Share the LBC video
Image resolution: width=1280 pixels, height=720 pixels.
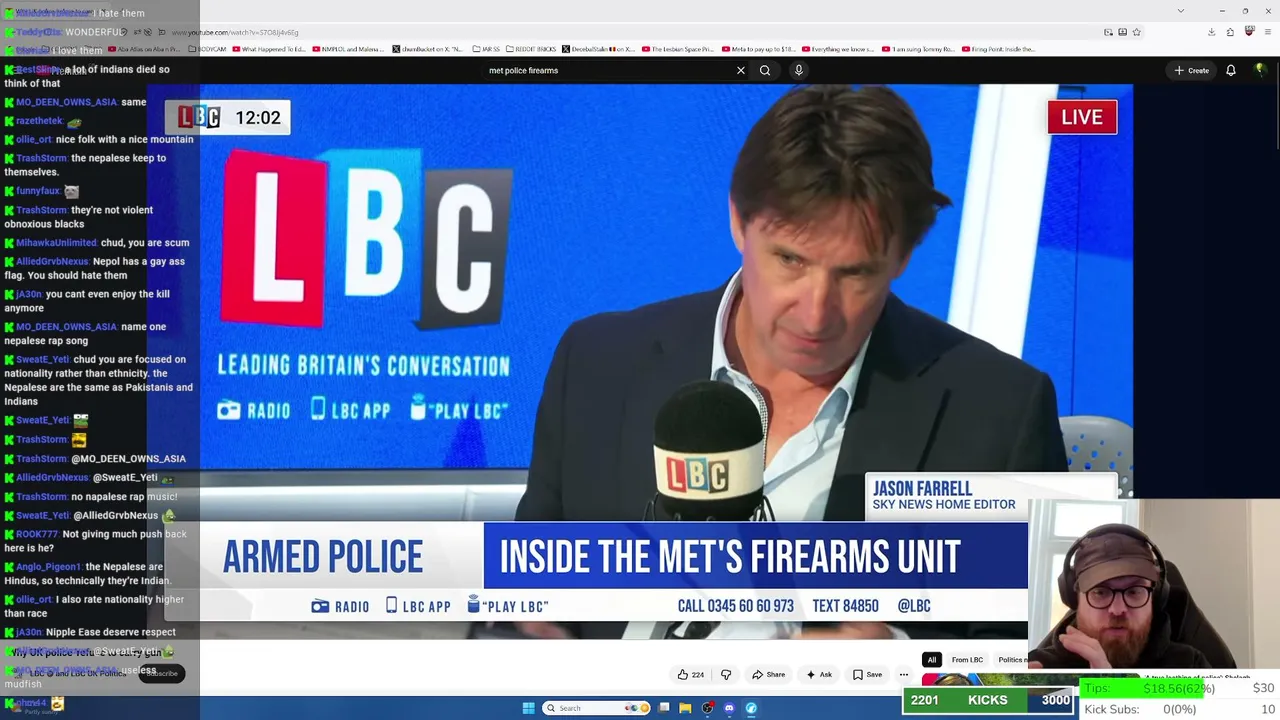pos(768,674)
